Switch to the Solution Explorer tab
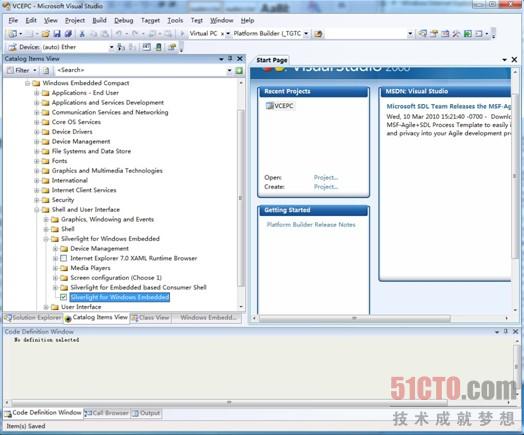The height and width of the screenshot is (435, 524). [x=33, y=318]
